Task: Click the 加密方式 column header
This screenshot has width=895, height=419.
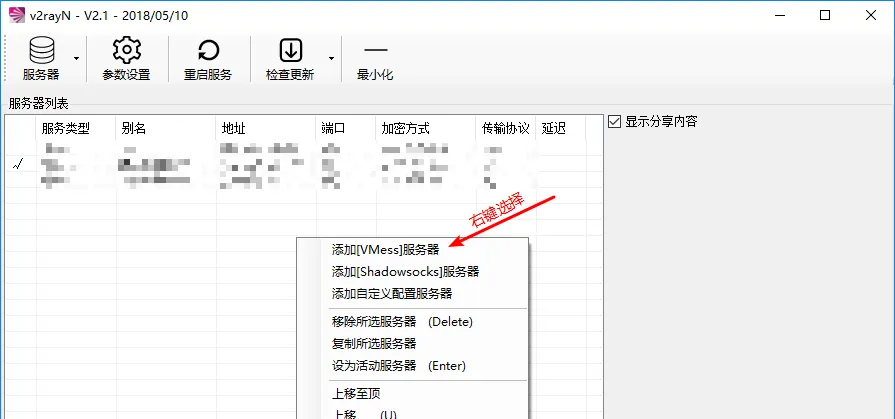Action: [426, 128]
